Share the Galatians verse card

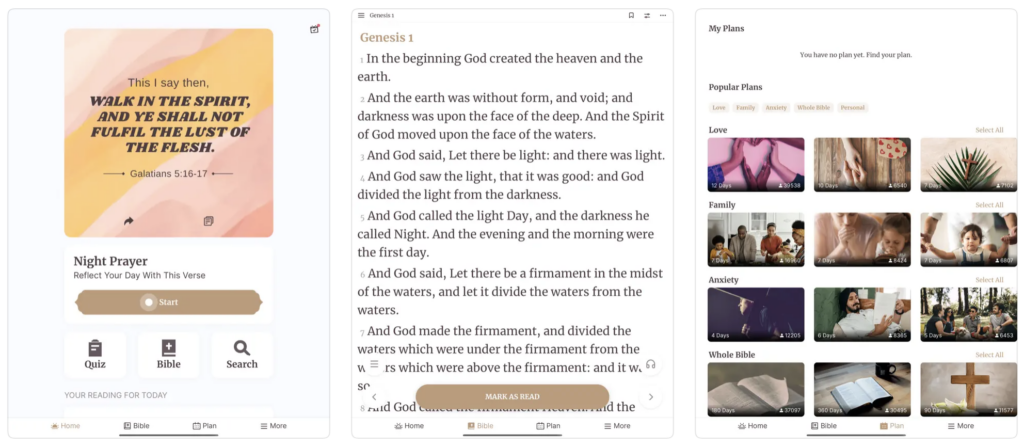pos(128,221)
